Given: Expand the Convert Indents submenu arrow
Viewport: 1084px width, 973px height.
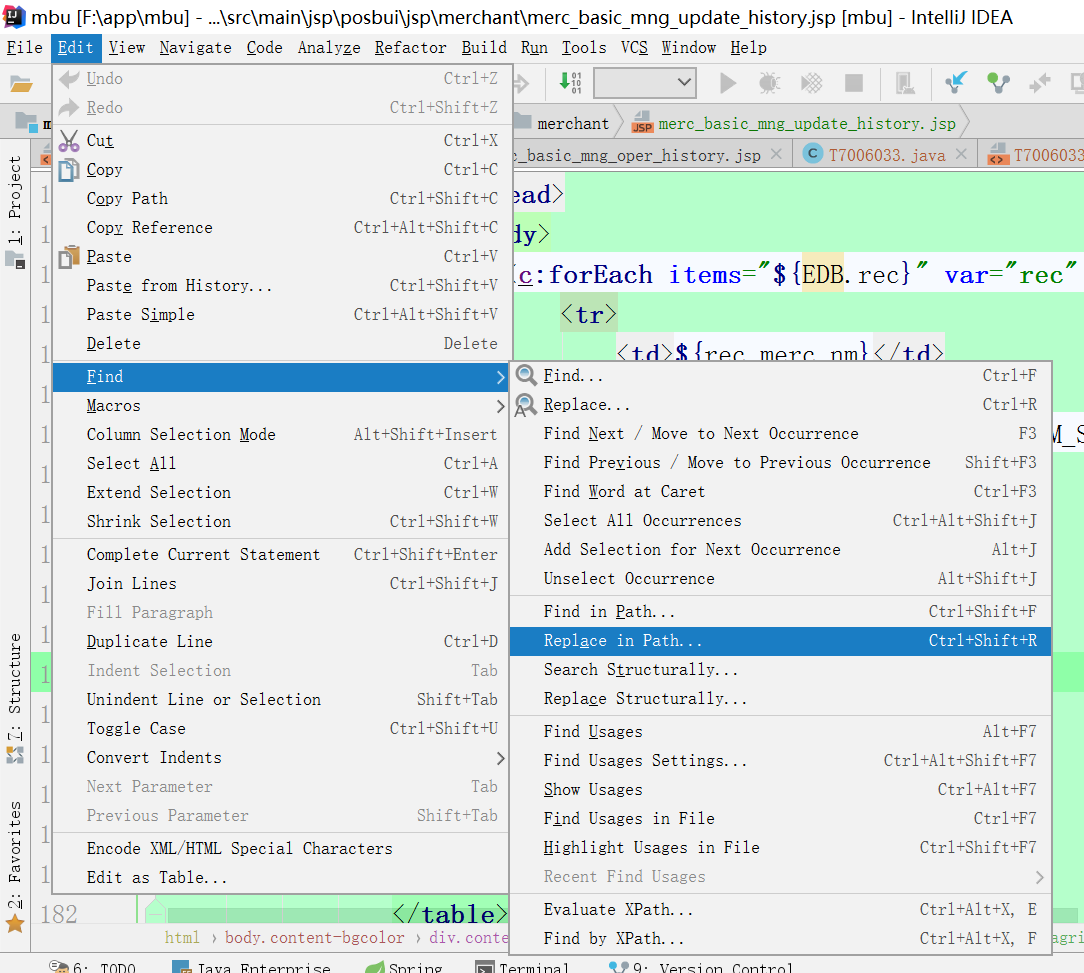Looking at the screenshot, I should tap(501, 758).
